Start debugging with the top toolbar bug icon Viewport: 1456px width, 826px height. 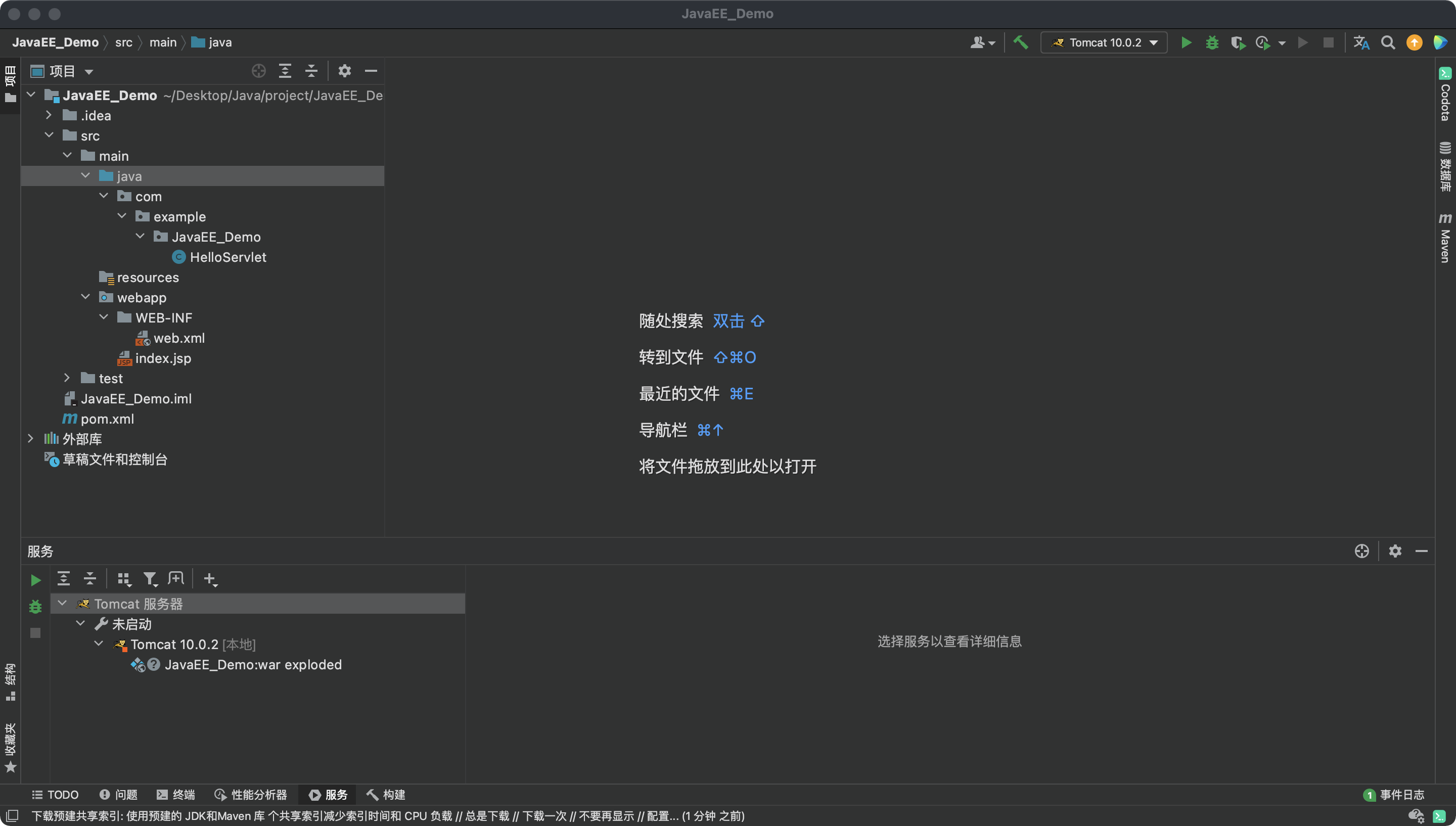[x=1211, y=42]
